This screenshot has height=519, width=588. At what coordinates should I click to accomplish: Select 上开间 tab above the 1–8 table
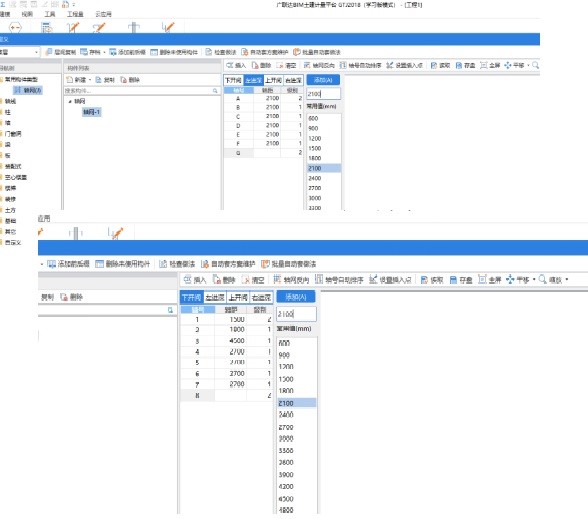238,297
